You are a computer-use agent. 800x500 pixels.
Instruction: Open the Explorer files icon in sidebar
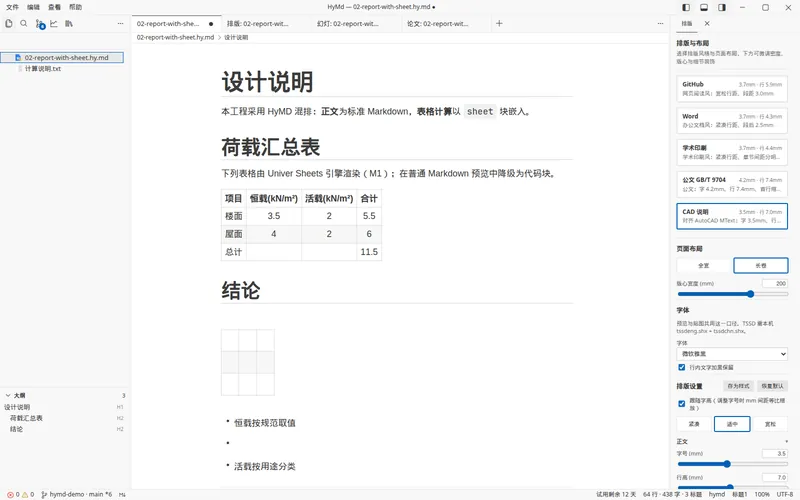[9, 23]
